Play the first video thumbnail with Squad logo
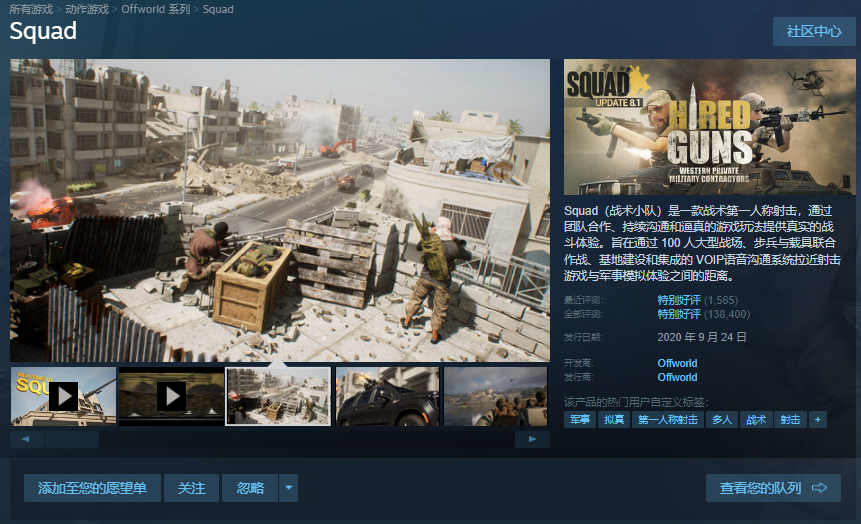861x524 pixels. (63, 396)
